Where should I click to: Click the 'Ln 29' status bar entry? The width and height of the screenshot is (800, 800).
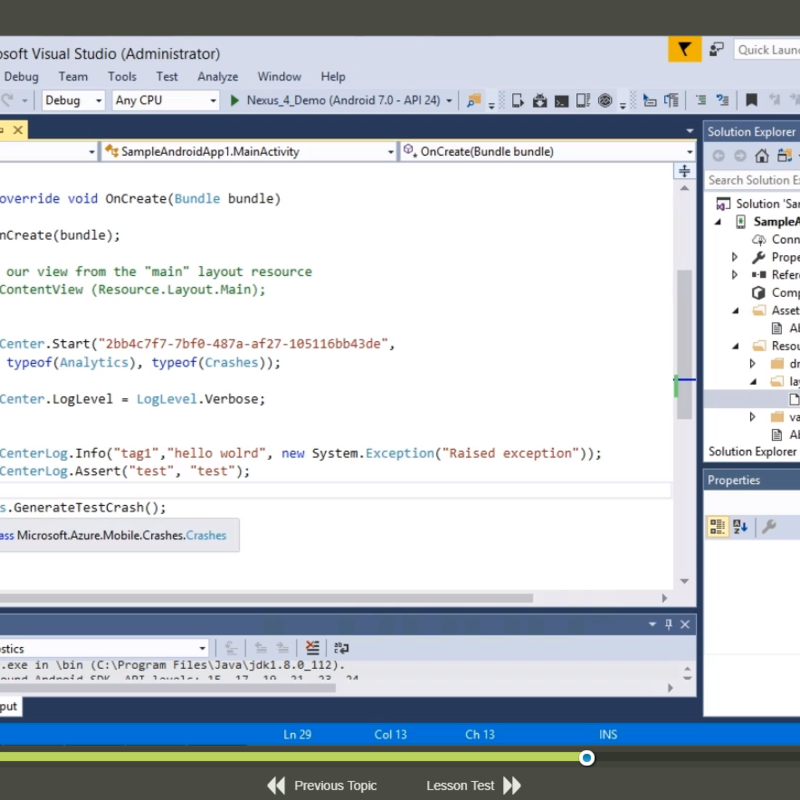(297, 734)
